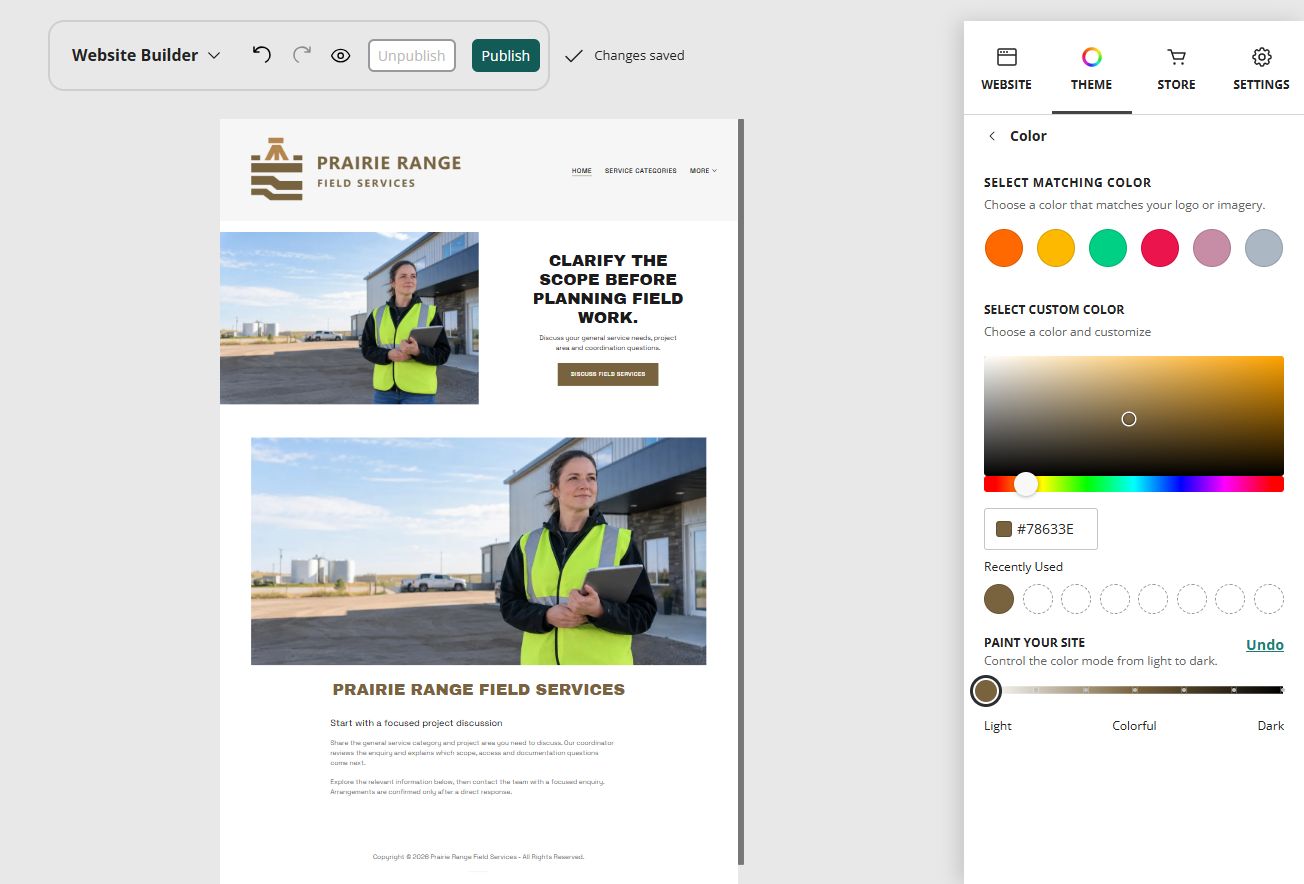Click the 'Colorful' slider label

(x=1134, y=726)
